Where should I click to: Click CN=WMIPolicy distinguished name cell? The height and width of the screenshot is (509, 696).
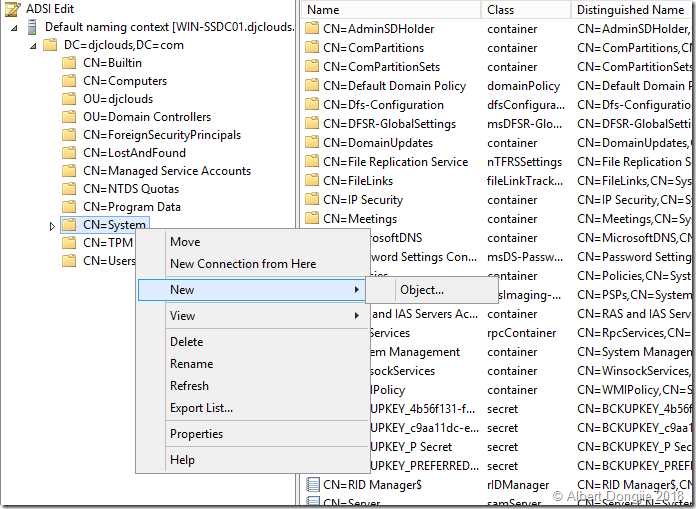pyautogui.click(x=635, y=390)
